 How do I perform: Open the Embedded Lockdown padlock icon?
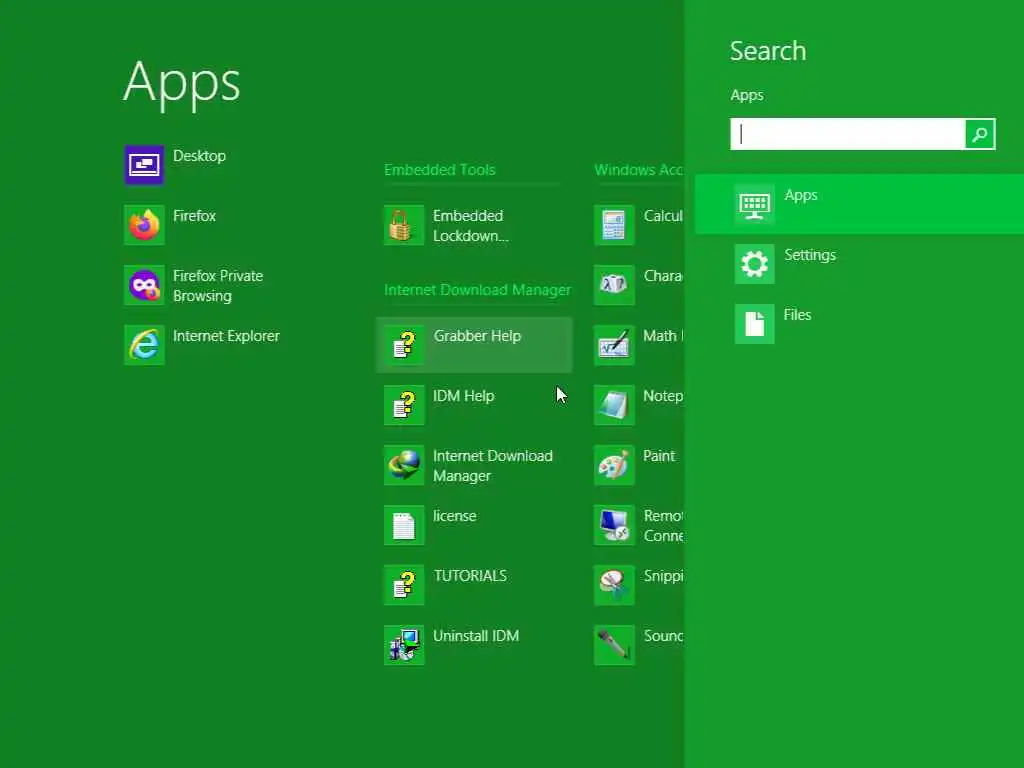point(404,225)
